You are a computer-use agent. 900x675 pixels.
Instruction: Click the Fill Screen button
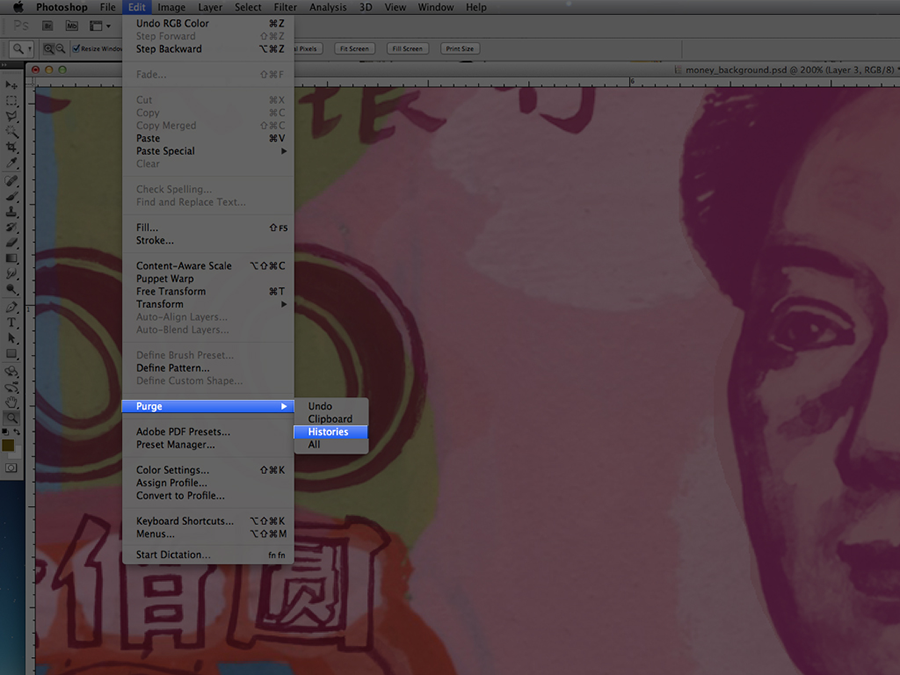pyautogui.click(x=408, y=49)
